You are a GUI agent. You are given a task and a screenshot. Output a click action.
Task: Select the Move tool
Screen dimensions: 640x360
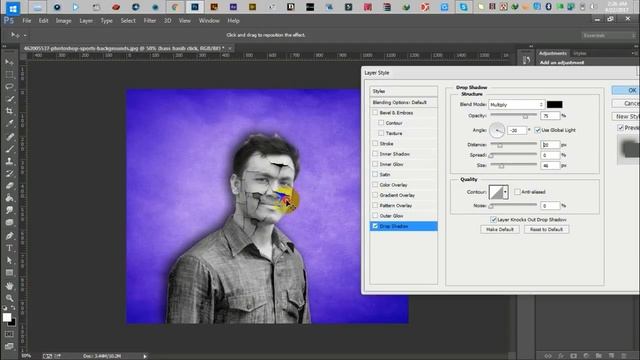[x=9, y=62]
